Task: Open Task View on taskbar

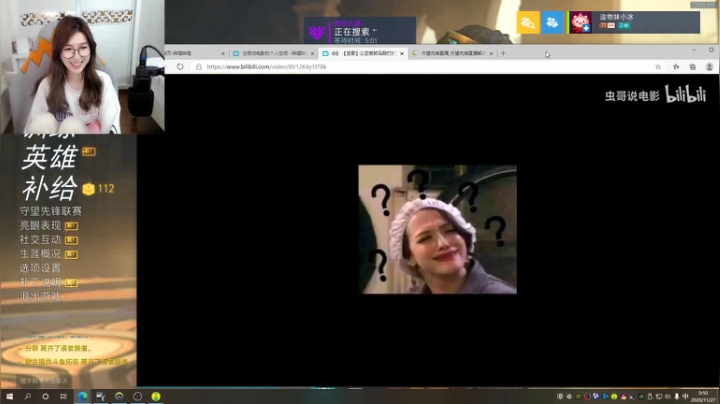Action: click(63, 396)
